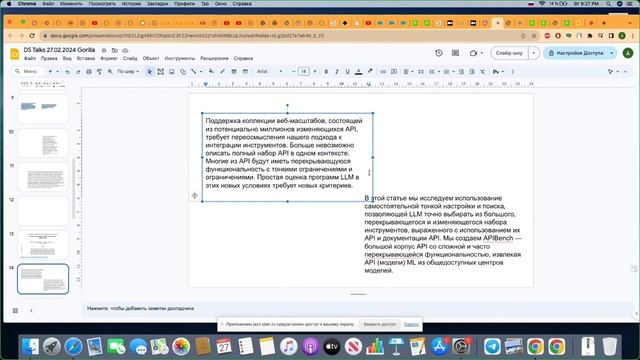Click the Fill color bucket icon

tap(211, 71)
